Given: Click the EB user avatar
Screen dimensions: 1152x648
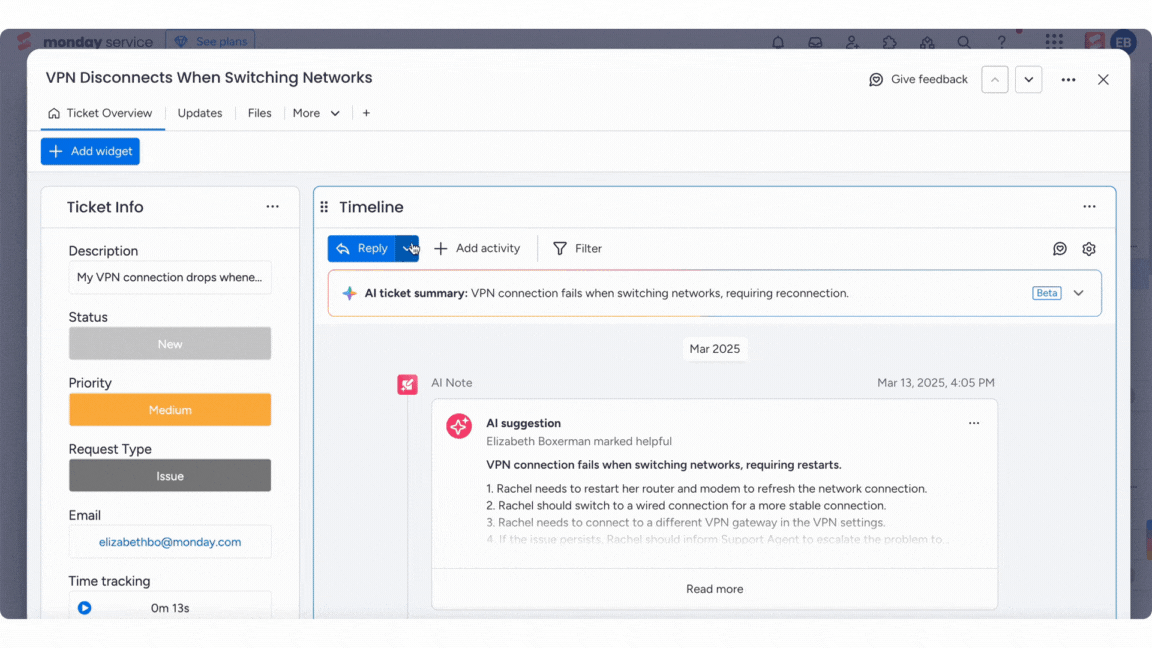Looking at the screenshot, I should point(1123,42).
